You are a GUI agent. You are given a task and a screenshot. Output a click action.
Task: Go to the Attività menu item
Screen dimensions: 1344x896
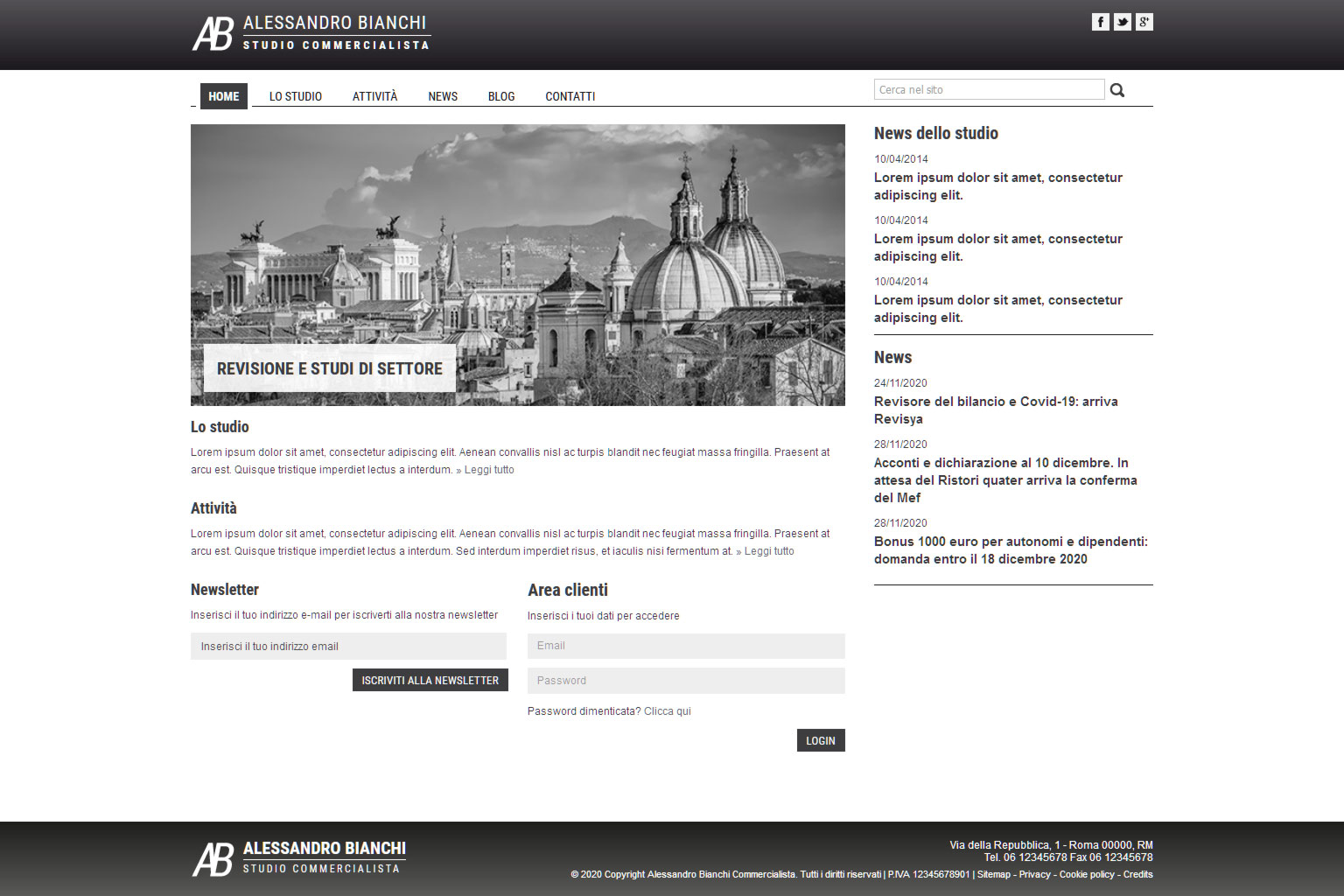(374, 96)
